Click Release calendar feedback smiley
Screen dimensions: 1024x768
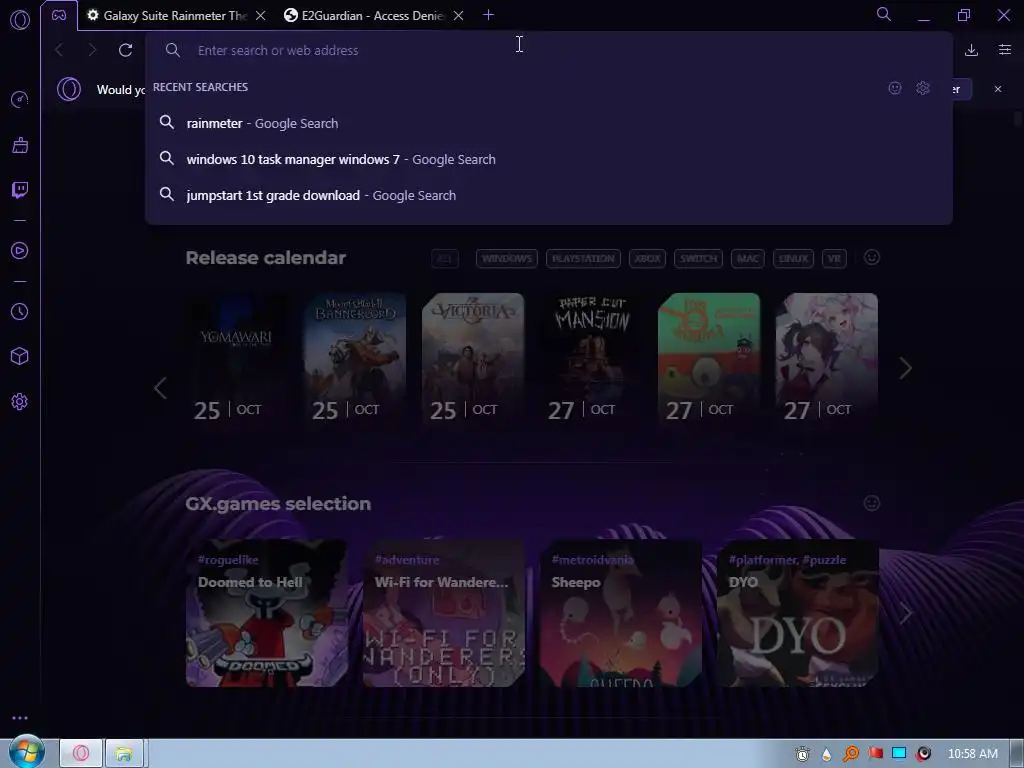[x=872, y=257]
